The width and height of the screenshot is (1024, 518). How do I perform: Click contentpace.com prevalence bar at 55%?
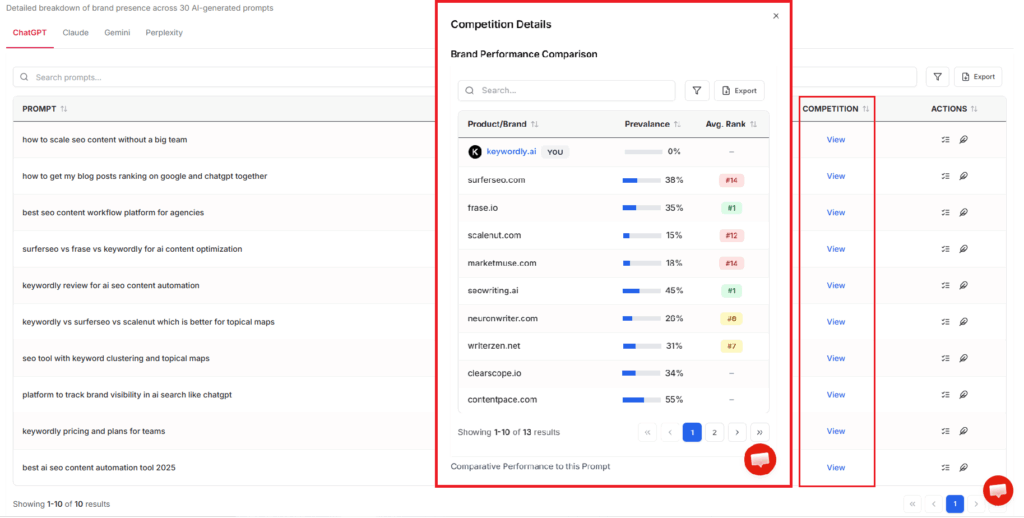coord(641,400)
